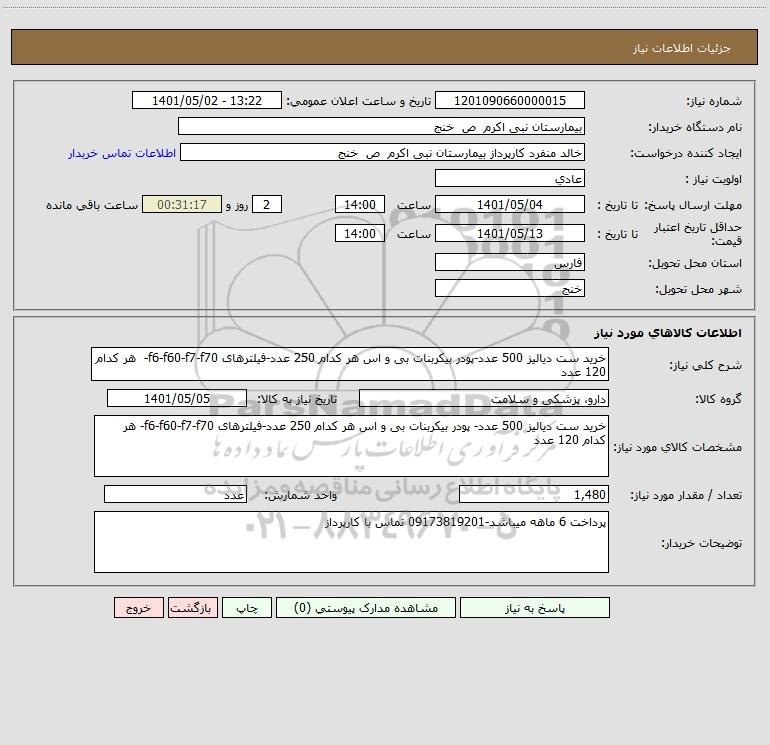770x745 pixels.
Task: Click the label واحد شمارش
Action: (x=301, y=495)
